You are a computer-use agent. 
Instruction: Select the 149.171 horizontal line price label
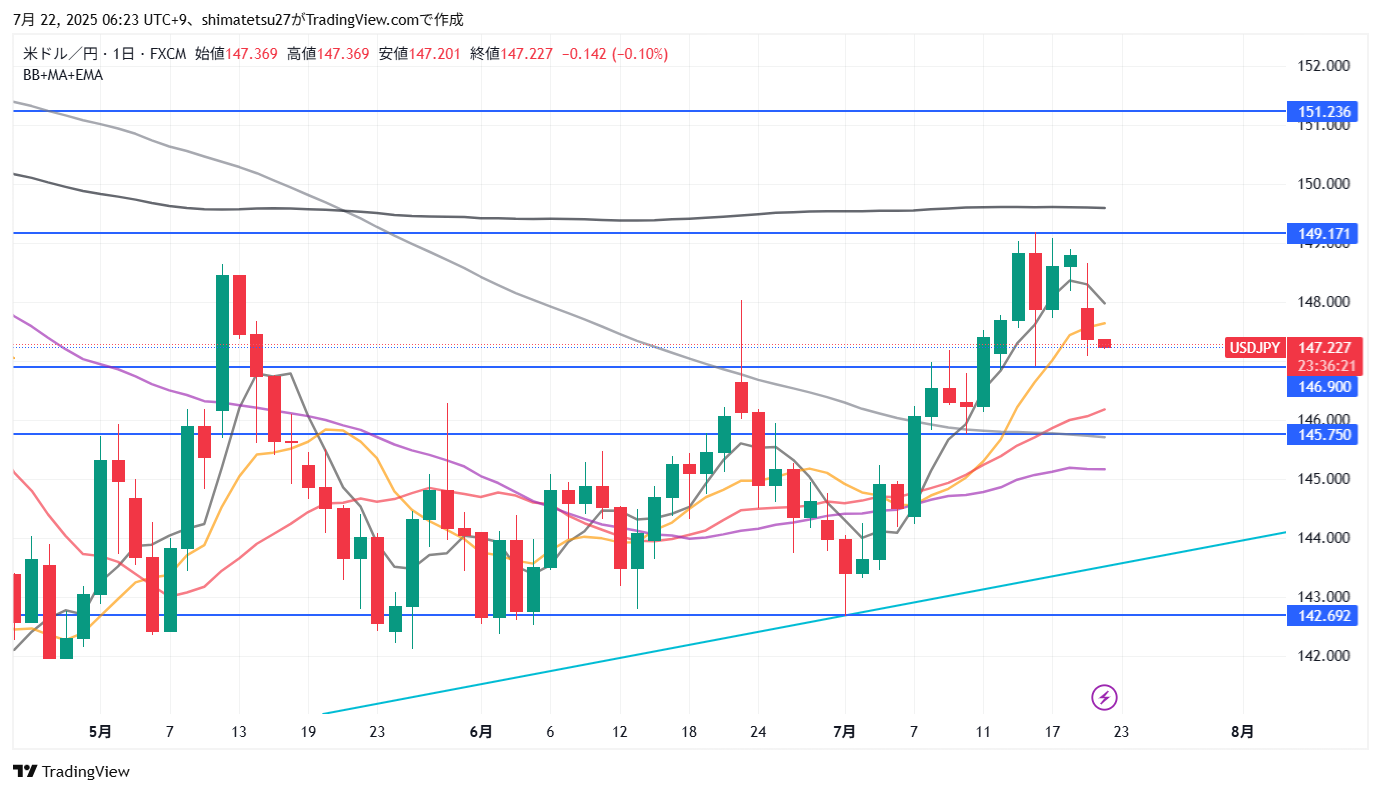pos(1324,233)
